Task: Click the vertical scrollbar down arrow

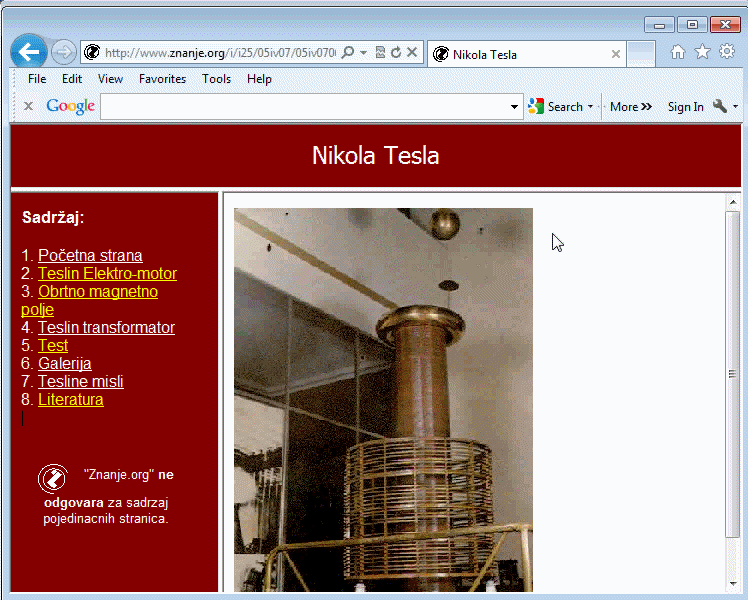Action: 733,583
